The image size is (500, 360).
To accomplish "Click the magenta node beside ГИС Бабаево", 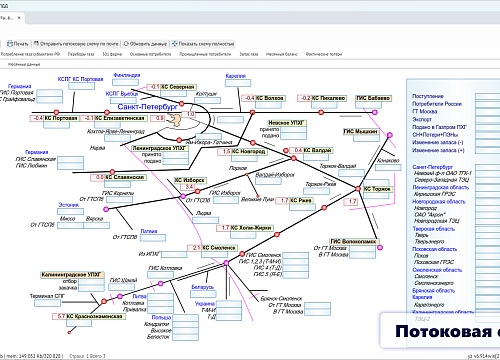I will pos(374,112).
